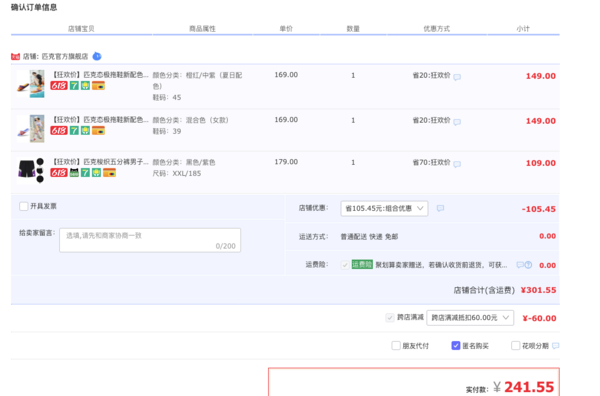Open the 跨店满减抵扣60.00元 dropdown
The image size is (600, 396).
pos(470,318)
